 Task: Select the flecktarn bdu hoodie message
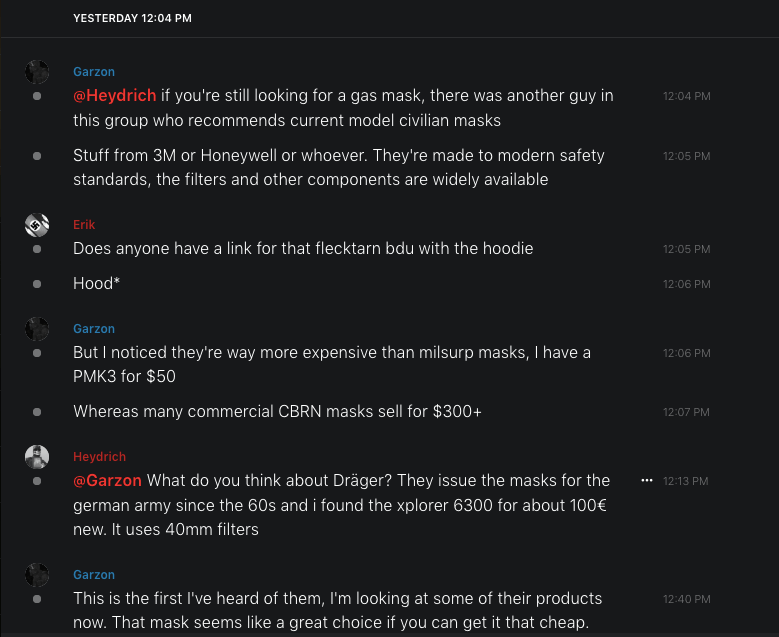pyautogui.click(x=303, y=248)
